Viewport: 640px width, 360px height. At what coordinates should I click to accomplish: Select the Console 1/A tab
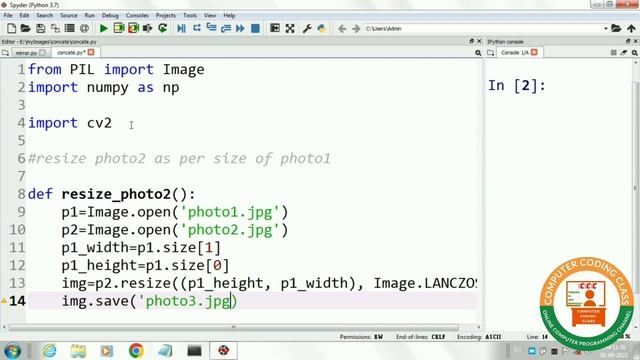[x=514, y=53]
